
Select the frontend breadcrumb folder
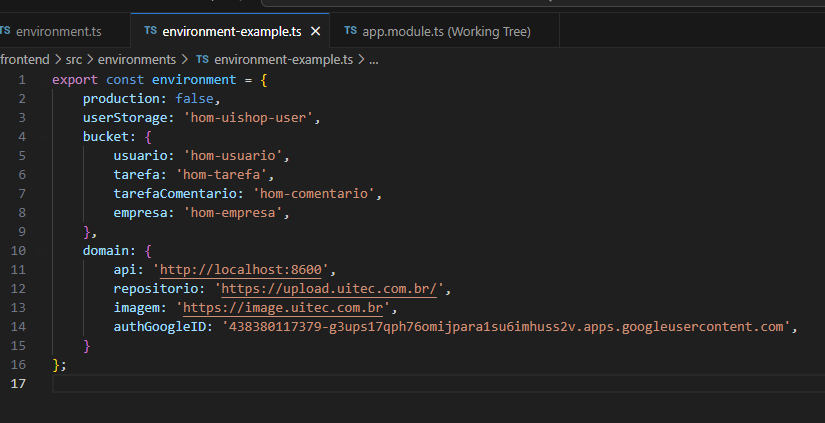pyautogui.click(x=23, y=60)
